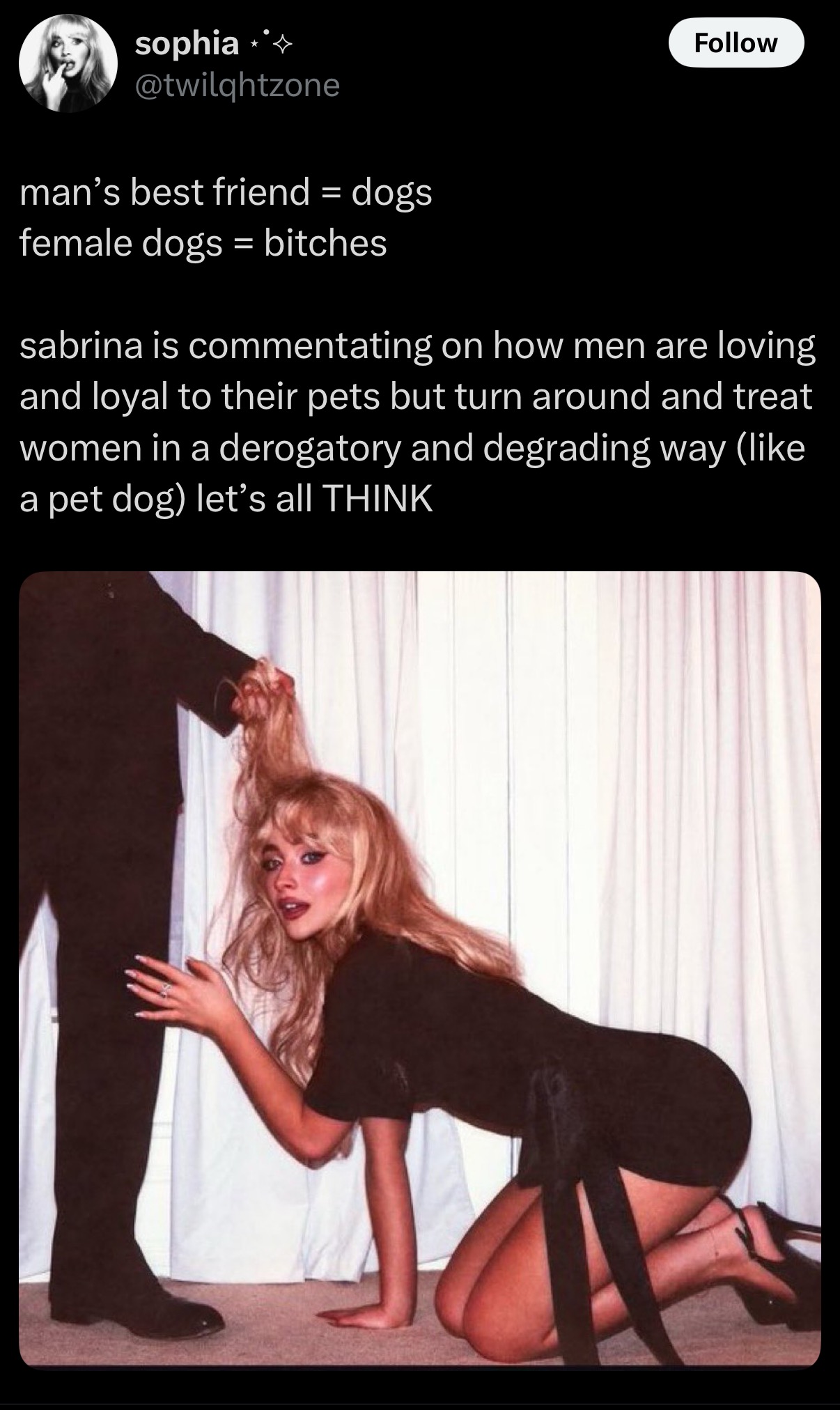Image resolution: width=840 pixels, height=1410 pixels.
Task: Click the sophia display name
Action: pyautogui.click(x=186, y=44)
